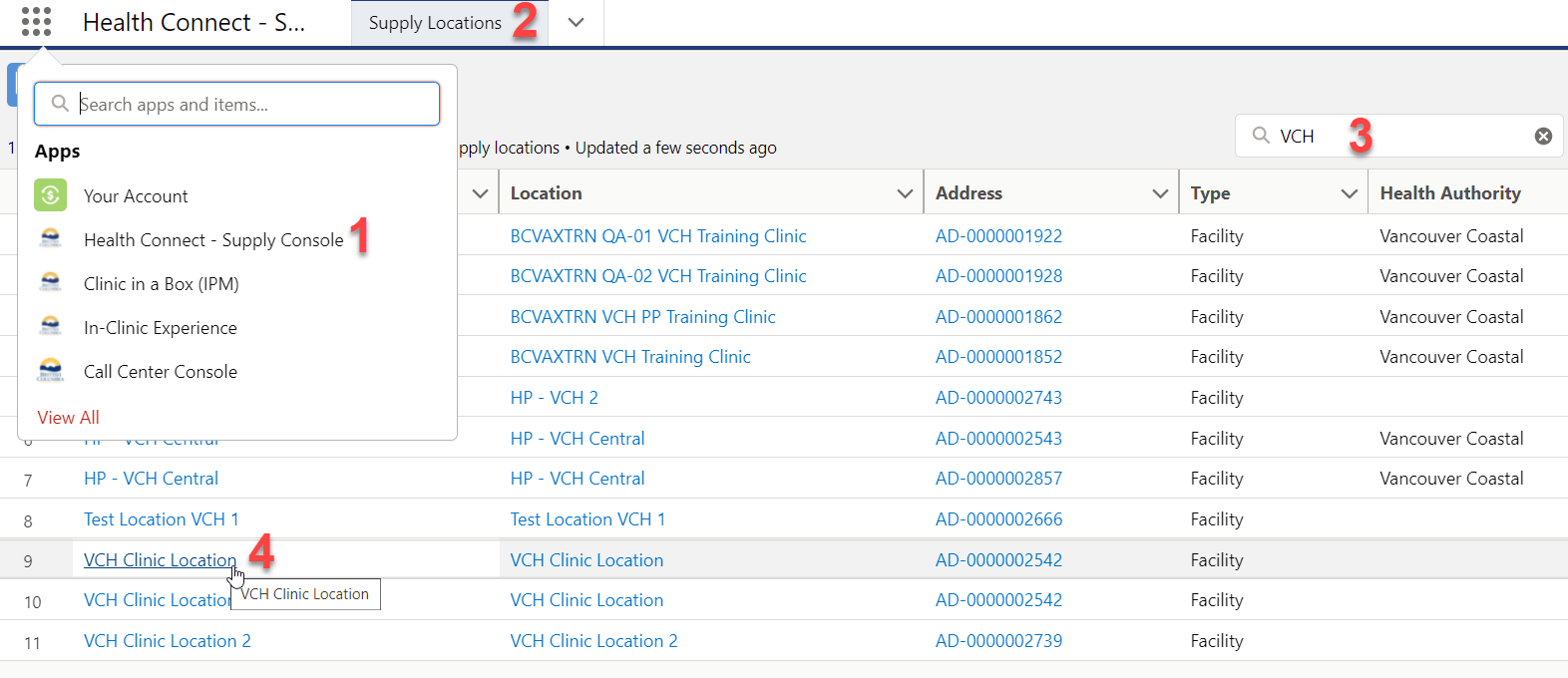Viewport: 1568px width, 678px height.
Task: Open address AD-0000002857
Action: [998, 479]
